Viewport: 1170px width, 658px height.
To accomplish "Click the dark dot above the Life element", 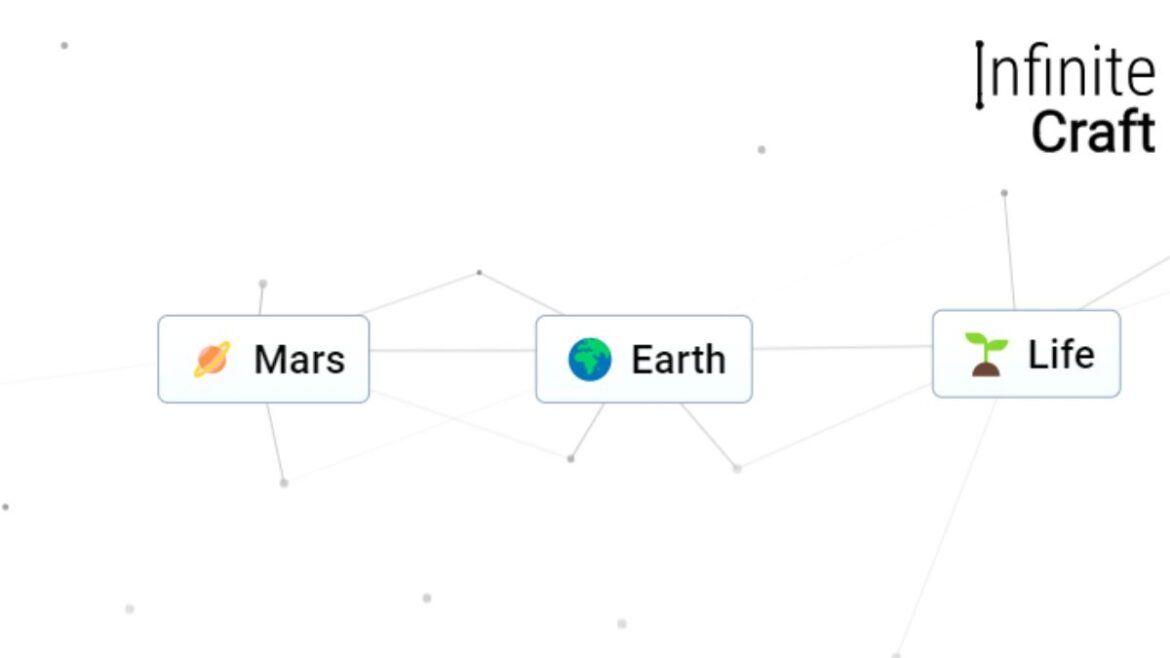I will (x=1004, y=193).
